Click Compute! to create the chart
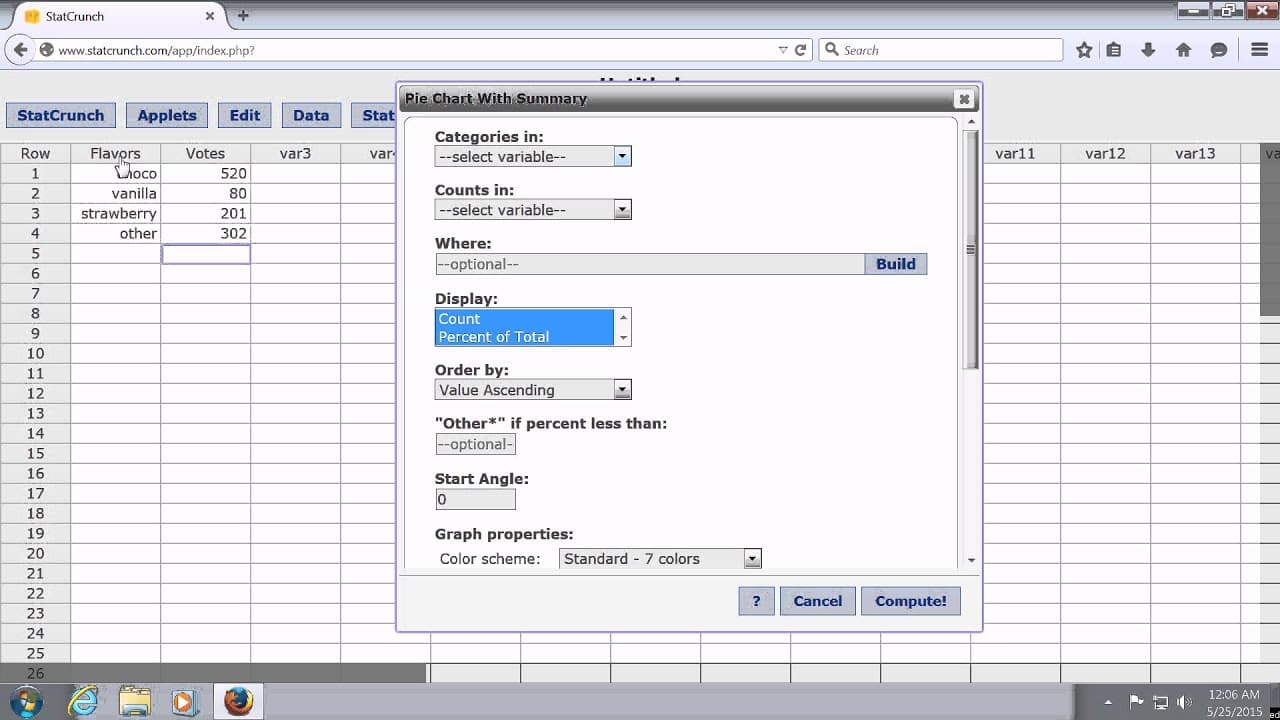Image resolution: width=1280 pixels, height=720 pixels. [910, 601]
